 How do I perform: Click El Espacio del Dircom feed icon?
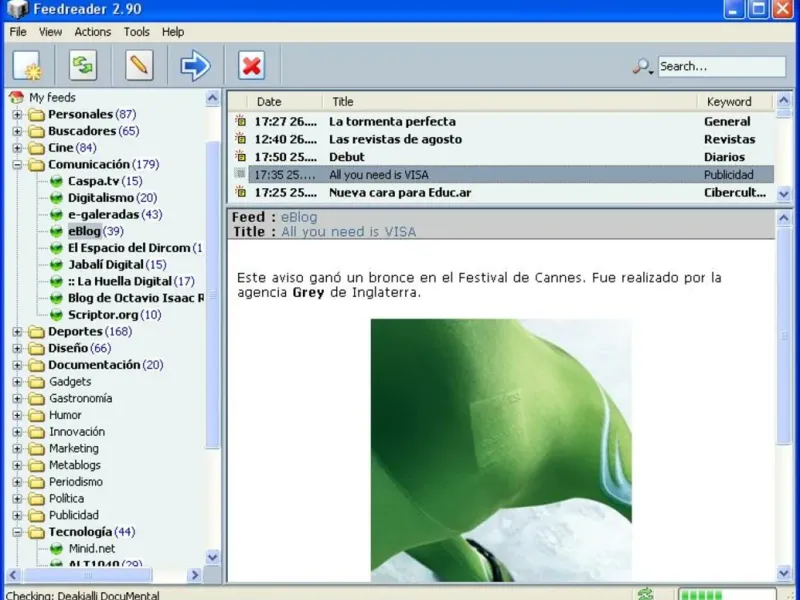[56, 248]
